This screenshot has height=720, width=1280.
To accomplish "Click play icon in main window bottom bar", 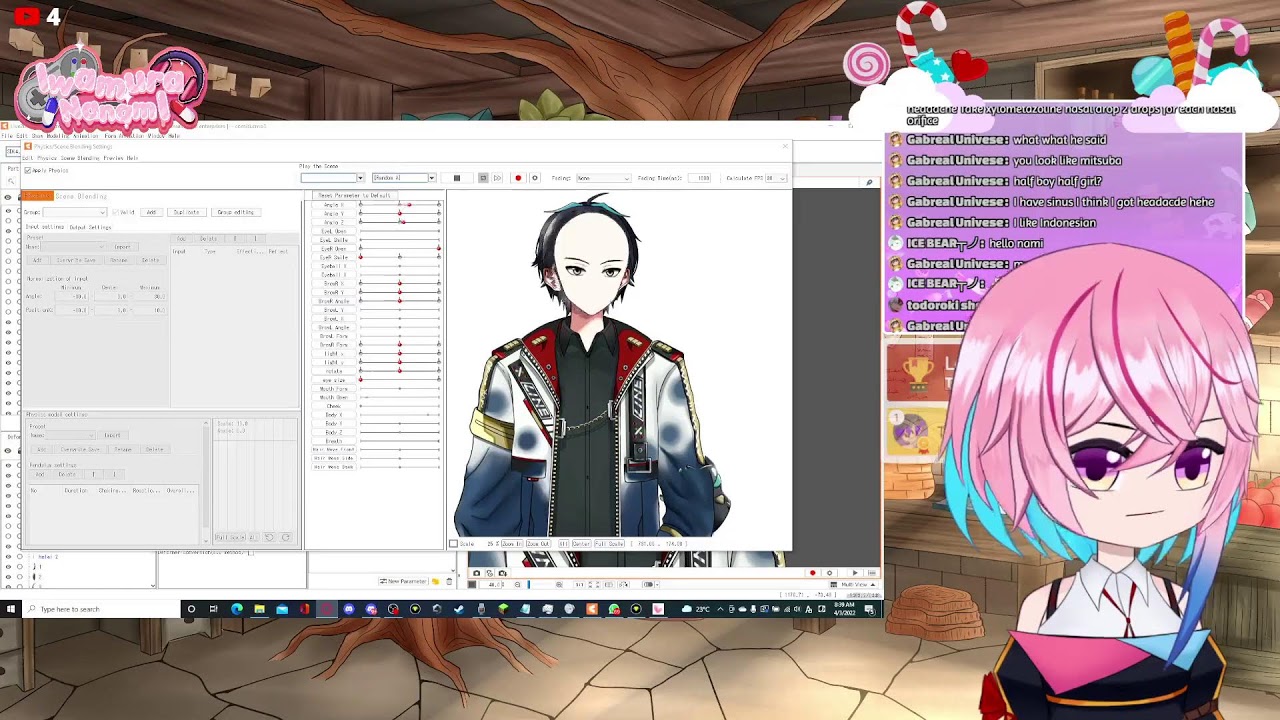I will click(854, 573).
